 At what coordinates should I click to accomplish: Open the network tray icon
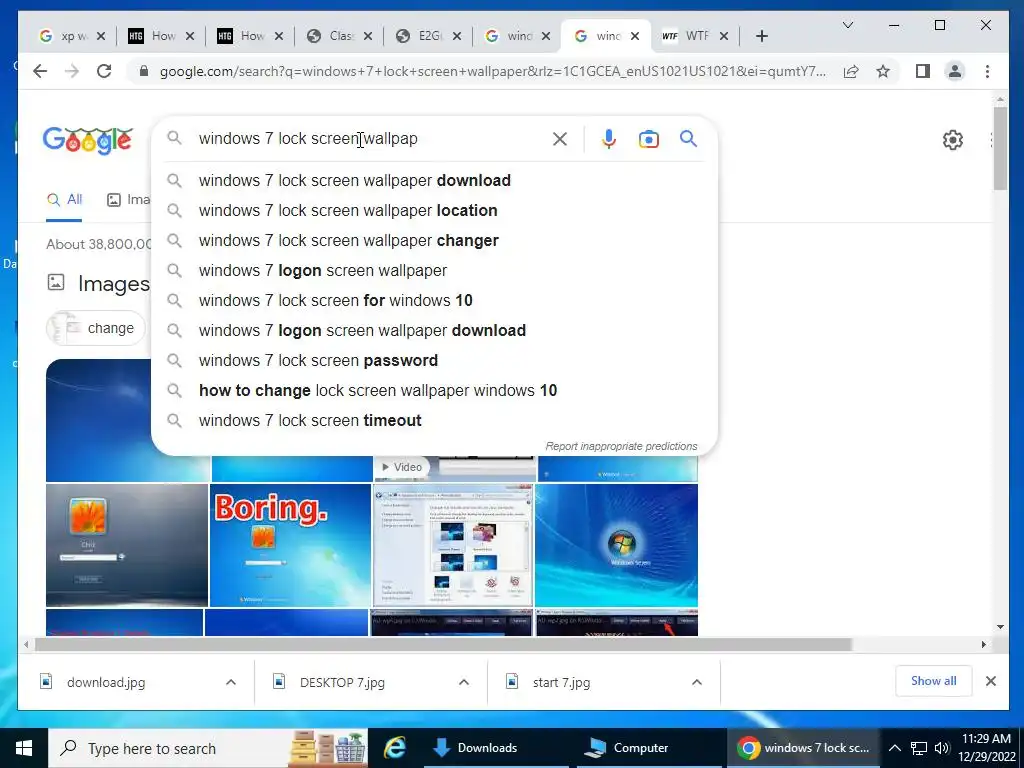tap(920, 748)
